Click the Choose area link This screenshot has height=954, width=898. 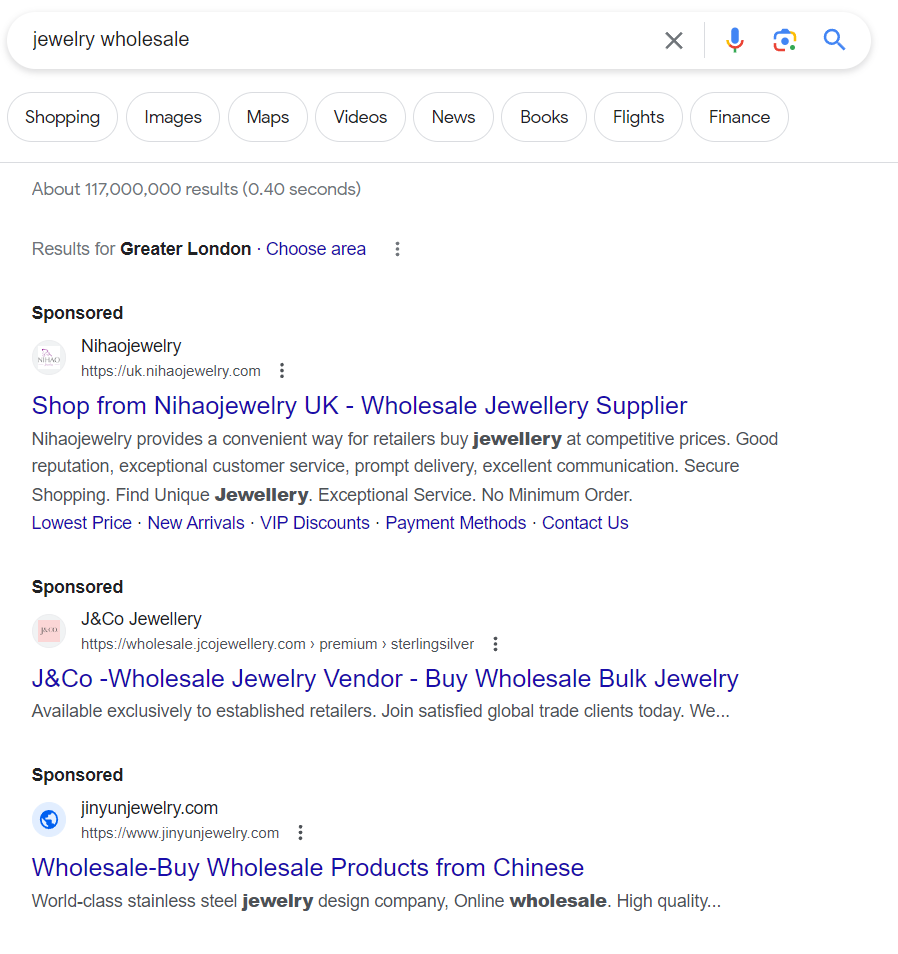tap(316, 249)
